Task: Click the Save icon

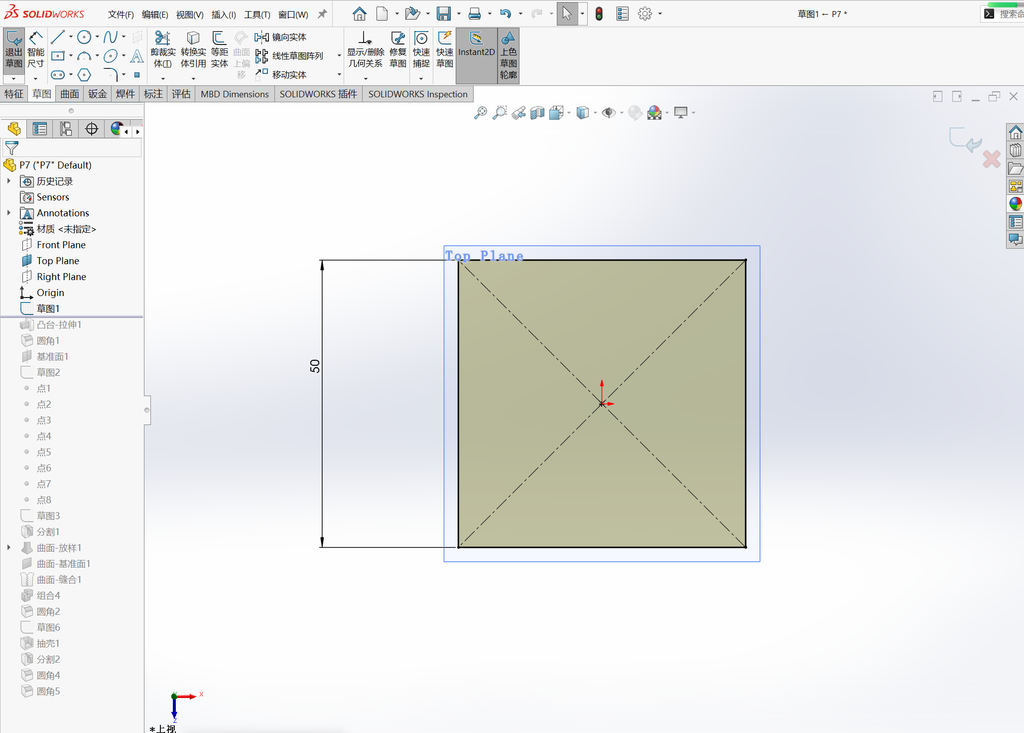Action: pos(444,14)
